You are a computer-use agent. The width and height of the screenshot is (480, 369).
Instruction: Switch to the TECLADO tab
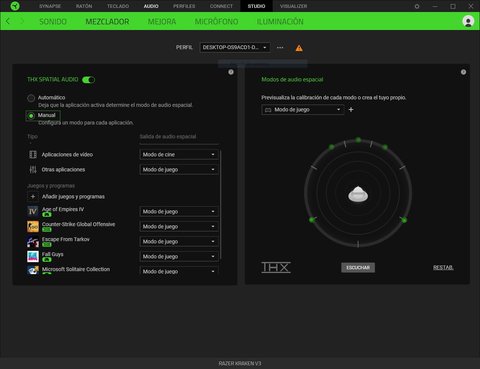pyautogui.click(x=118, y=6)
